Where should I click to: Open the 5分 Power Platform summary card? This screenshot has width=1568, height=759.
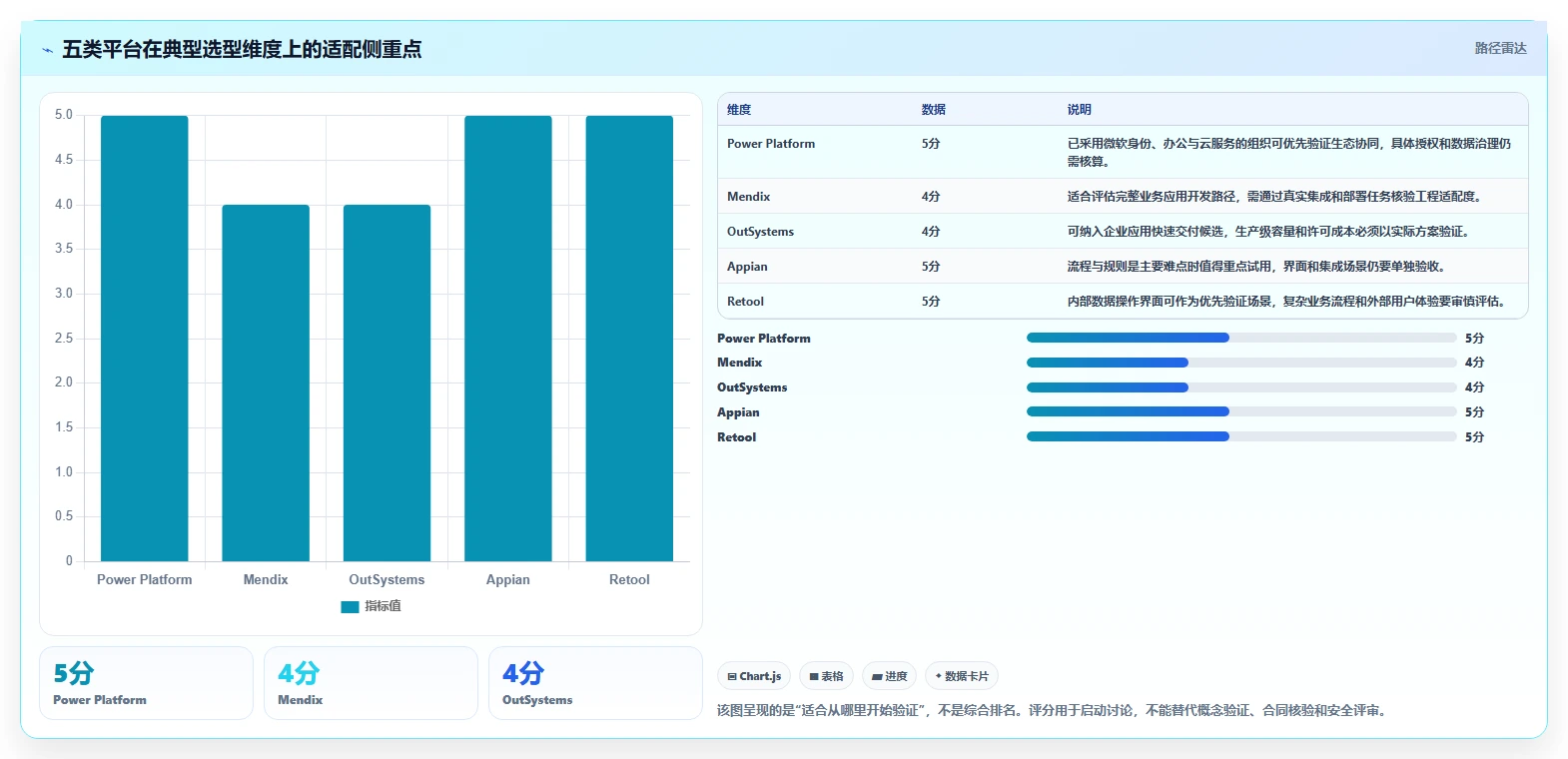tap(146, 683)
